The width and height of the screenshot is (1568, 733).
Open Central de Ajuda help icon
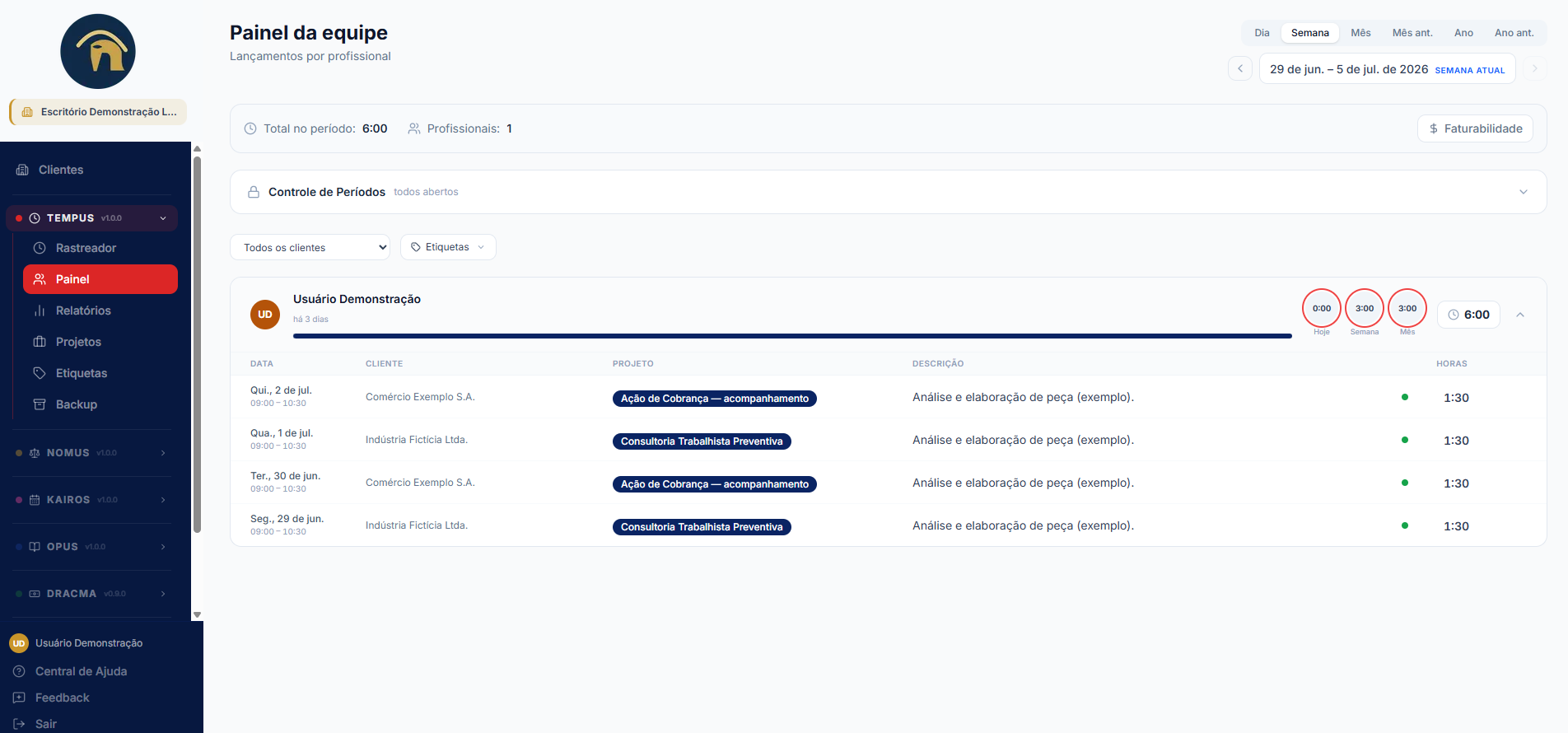(x=19, y=671)
